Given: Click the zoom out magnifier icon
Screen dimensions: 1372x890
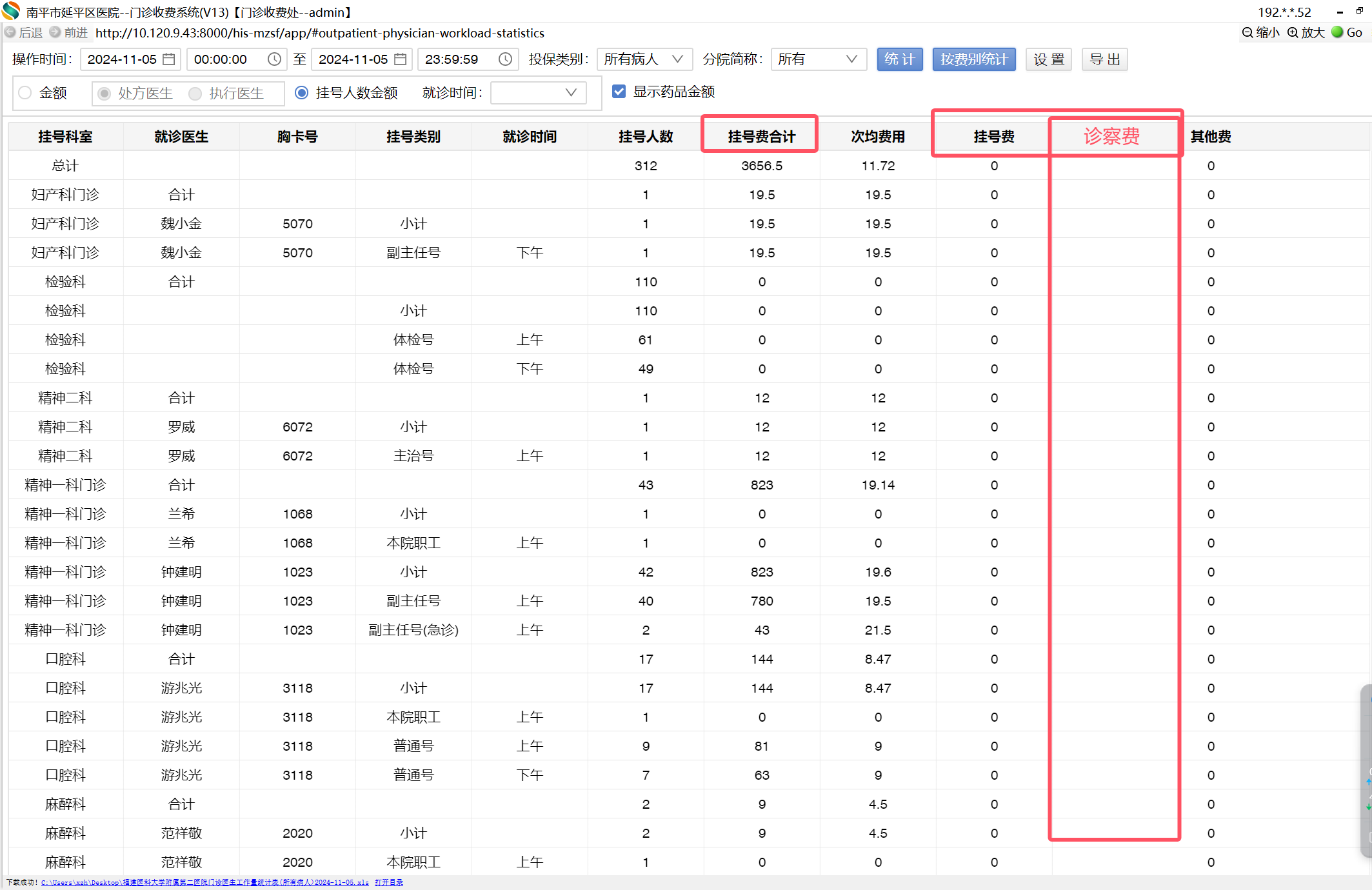Looking at the screenshot, I should coord(1248,32).
